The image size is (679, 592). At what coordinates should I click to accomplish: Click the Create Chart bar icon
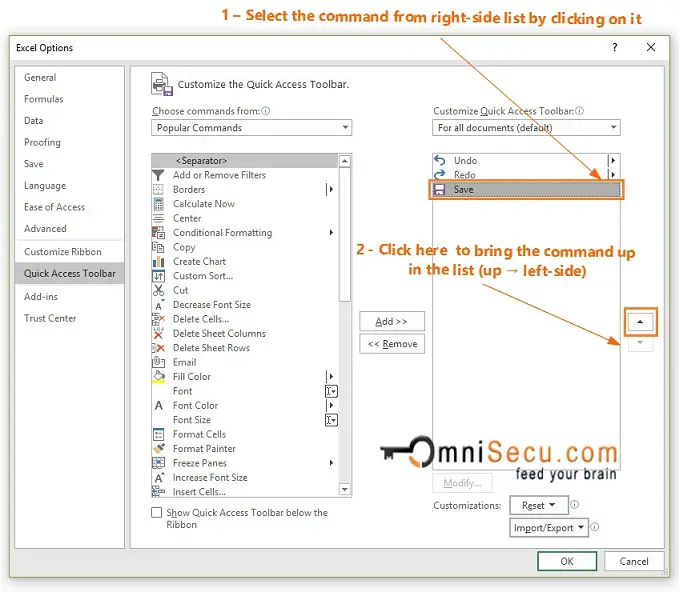158,262
